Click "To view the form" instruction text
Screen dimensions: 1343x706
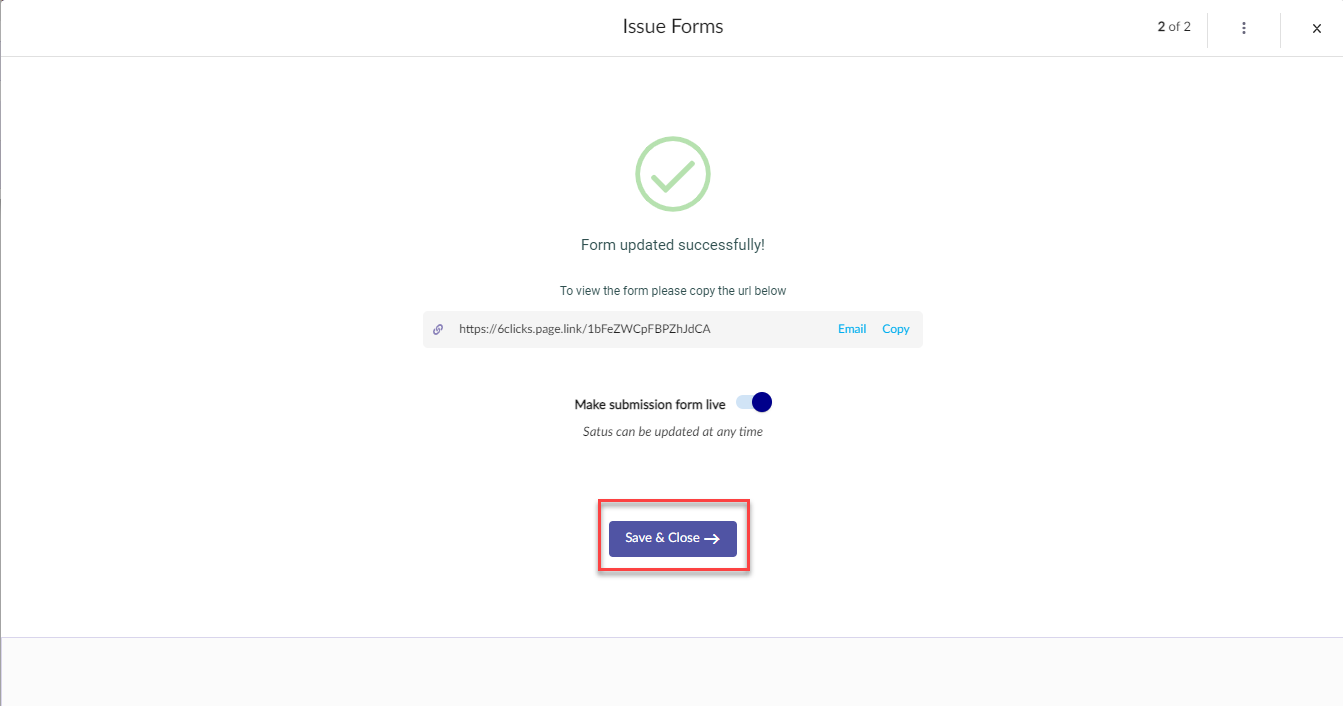[673, 291]
